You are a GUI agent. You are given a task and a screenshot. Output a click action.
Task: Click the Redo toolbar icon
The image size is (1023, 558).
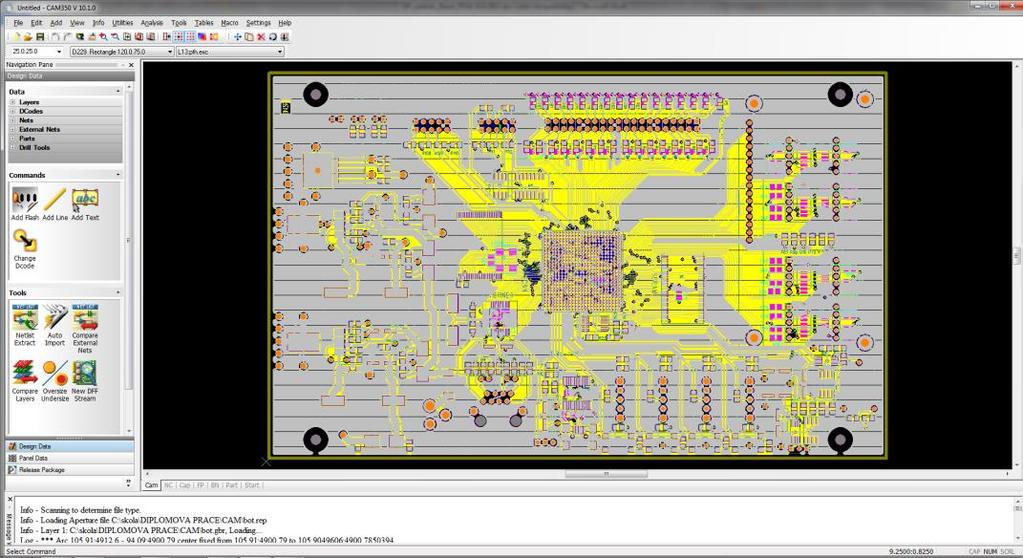tap(68, 37)
